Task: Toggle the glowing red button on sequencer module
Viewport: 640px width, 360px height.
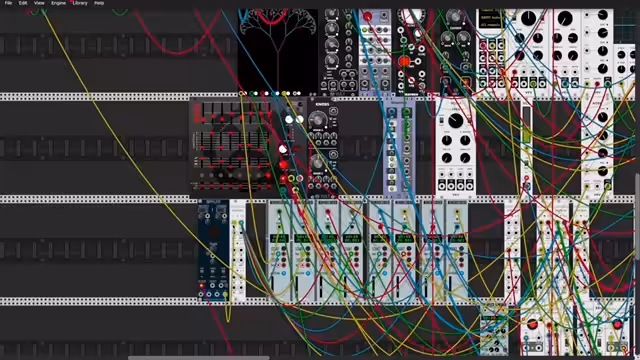Action: click(x=283, y=165)
